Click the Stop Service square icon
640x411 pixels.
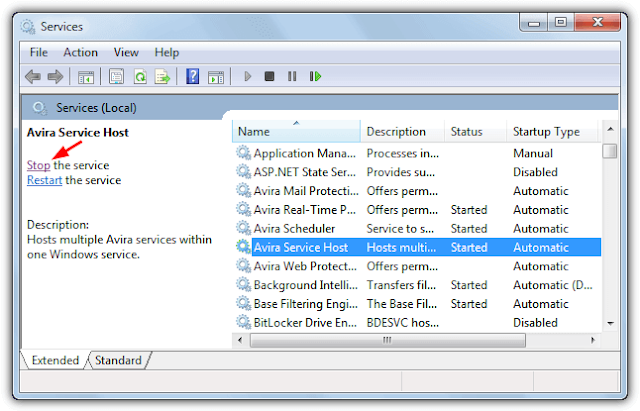(269, 76)
